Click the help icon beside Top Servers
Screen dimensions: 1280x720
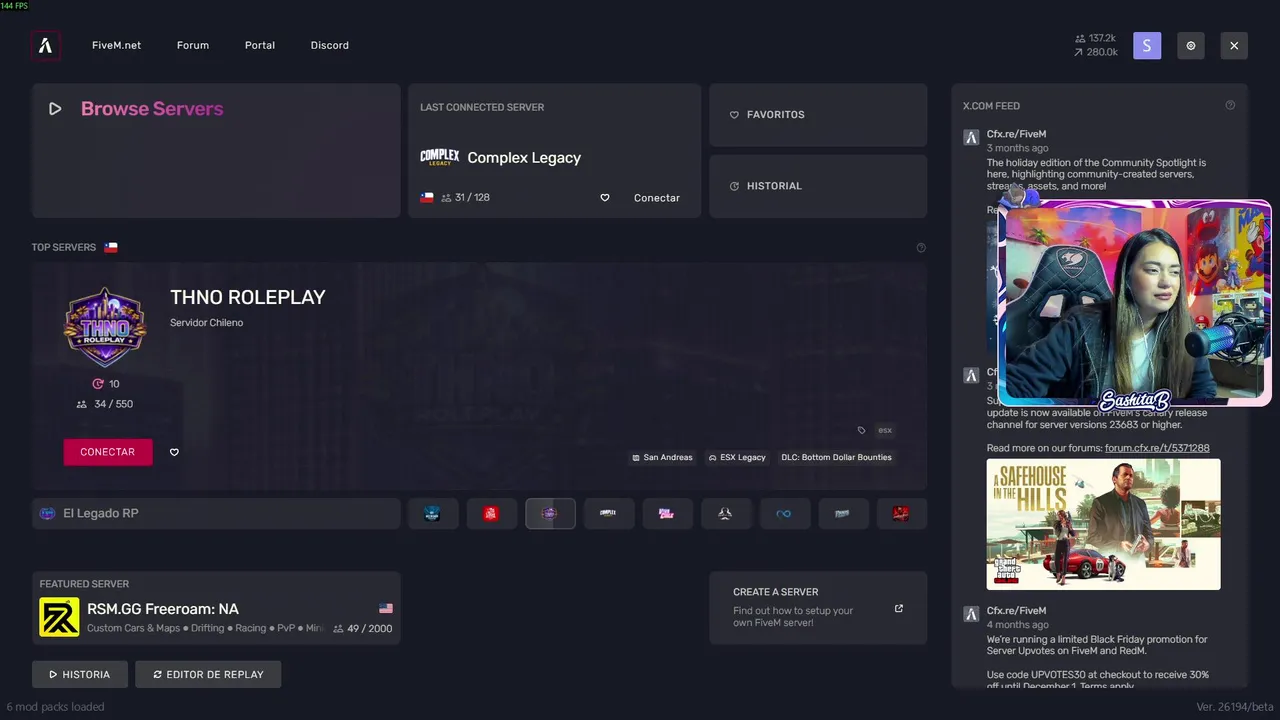point(921,248)
